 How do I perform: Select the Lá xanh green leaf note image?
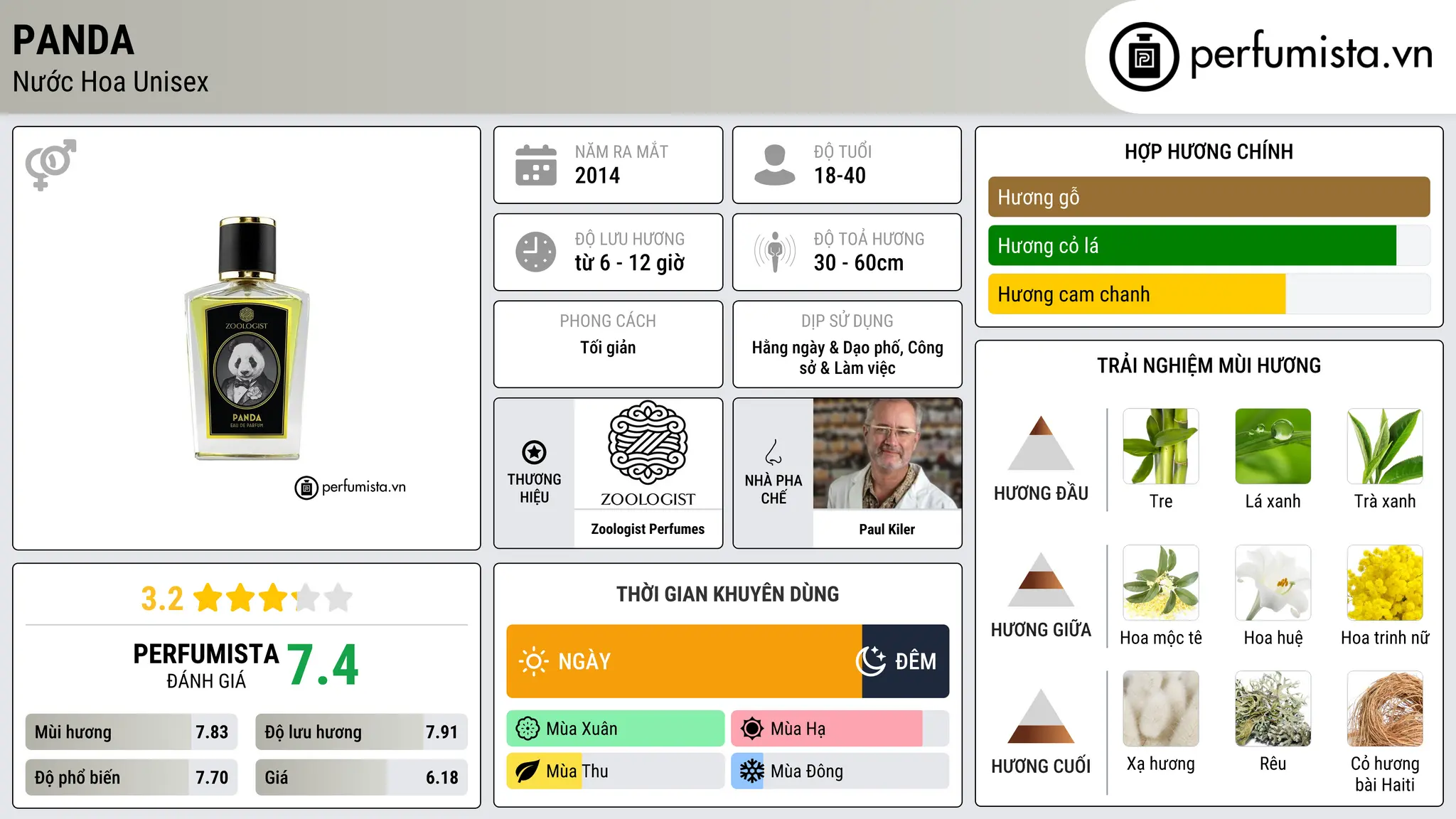coord(1273,446)
